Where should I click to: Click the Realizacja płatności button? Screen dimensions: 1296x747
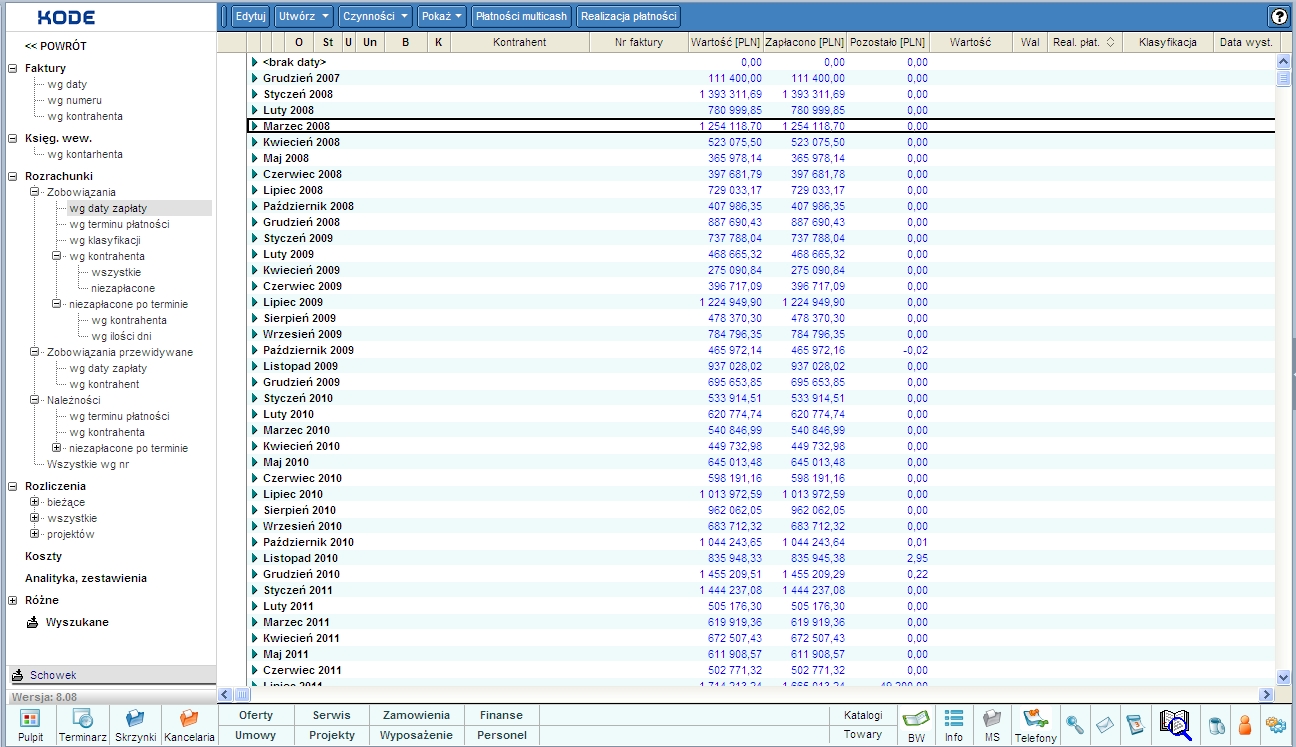(x=628, y=16)
